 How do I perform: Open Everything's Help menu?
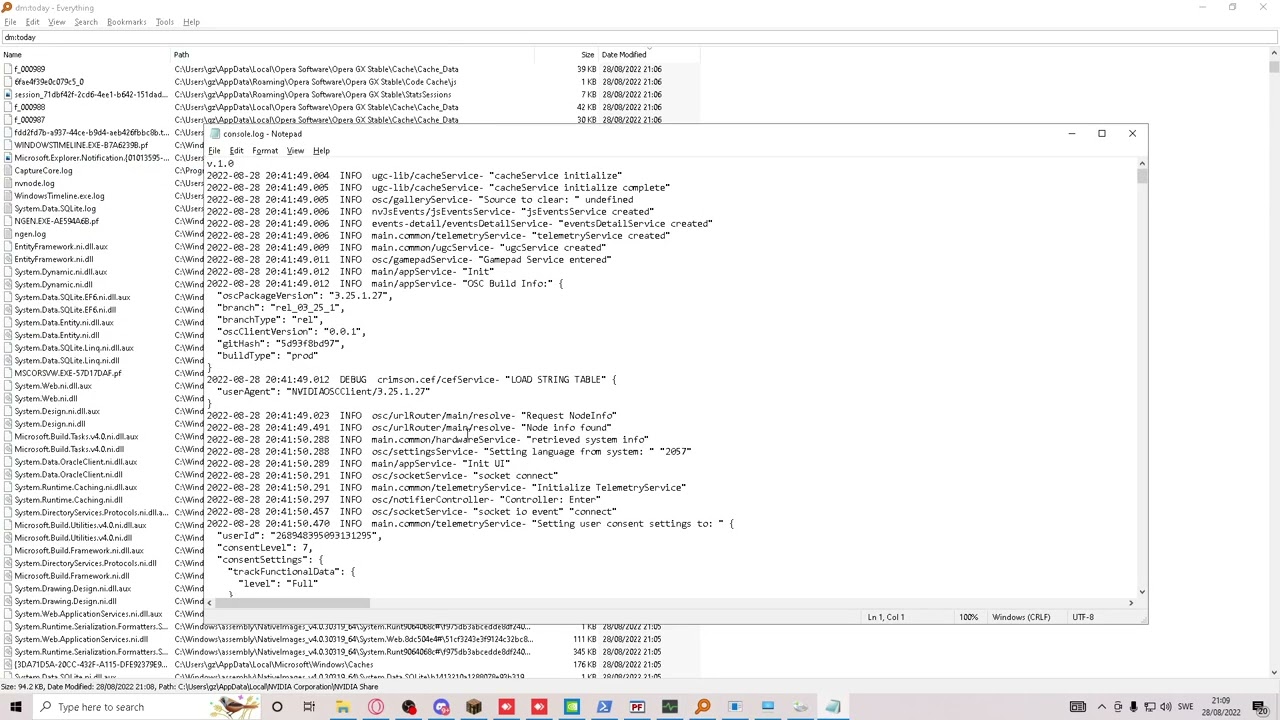point(191,22)
